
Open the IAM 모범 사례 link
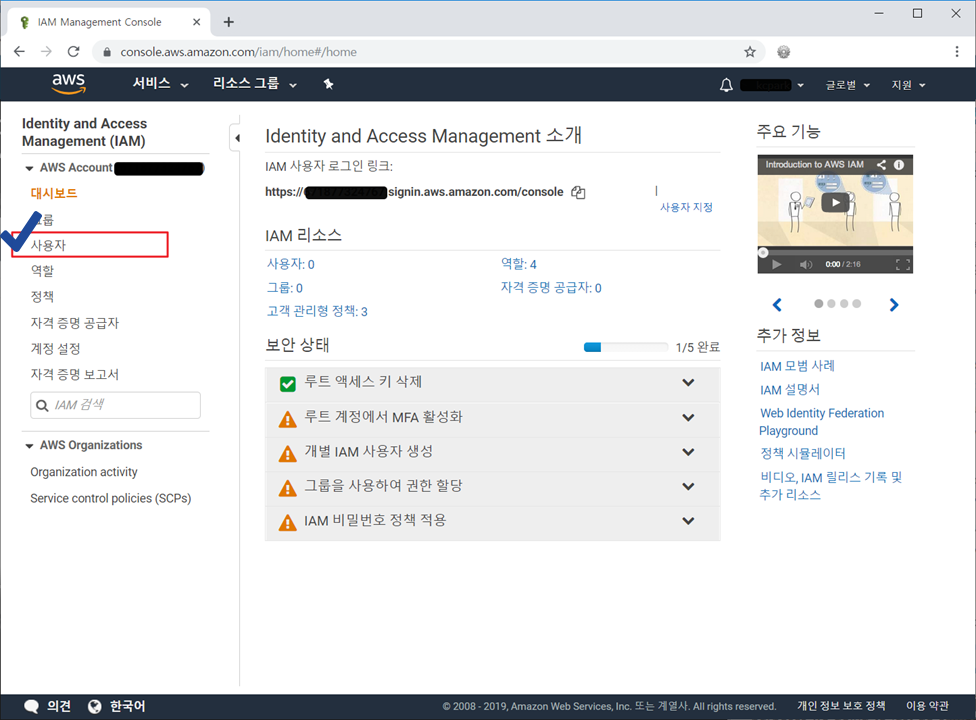click(797, 366)
